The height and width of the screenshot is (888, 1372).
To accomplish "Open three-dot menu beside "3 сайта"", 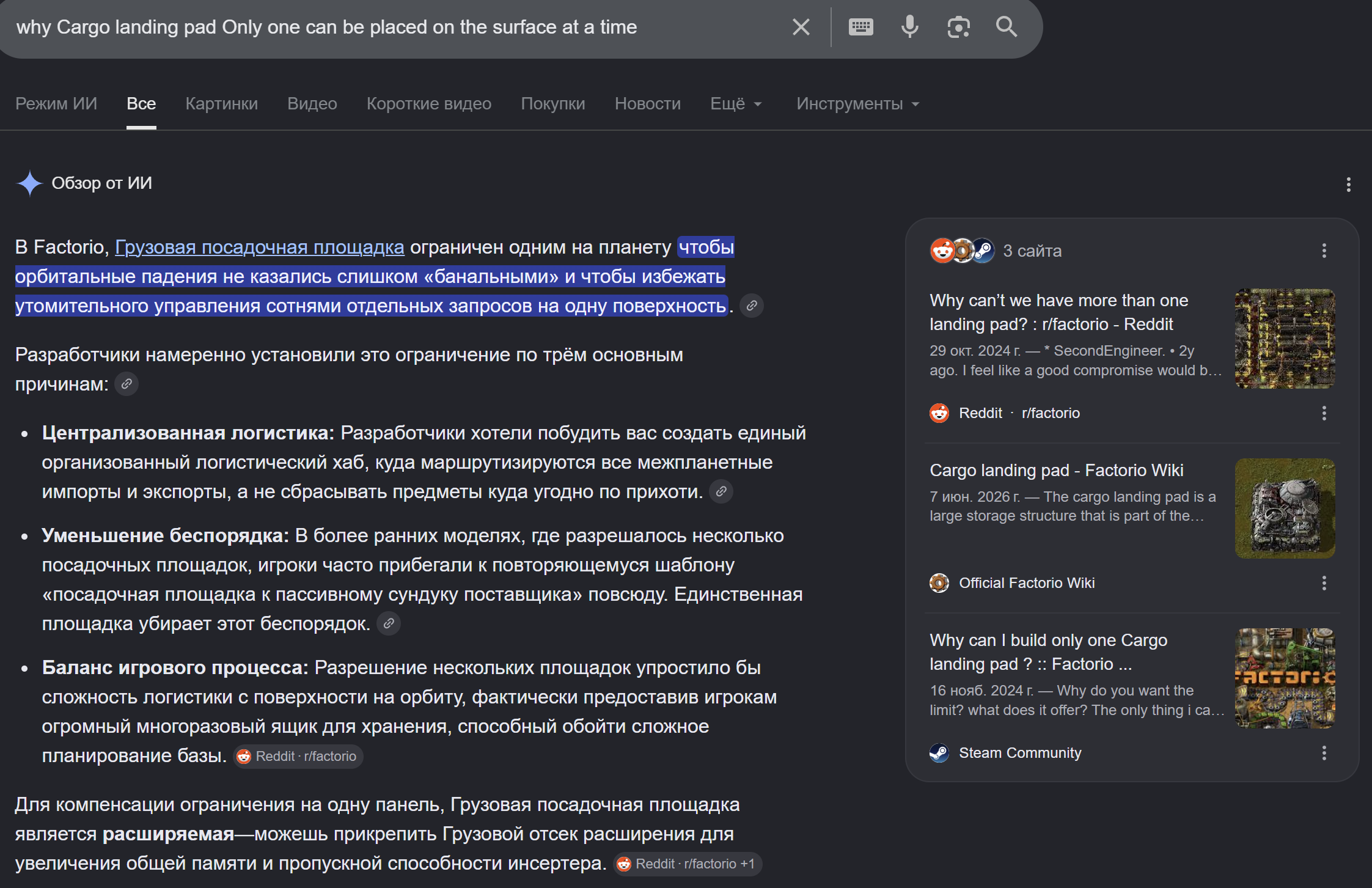I will pos(1324,251).
